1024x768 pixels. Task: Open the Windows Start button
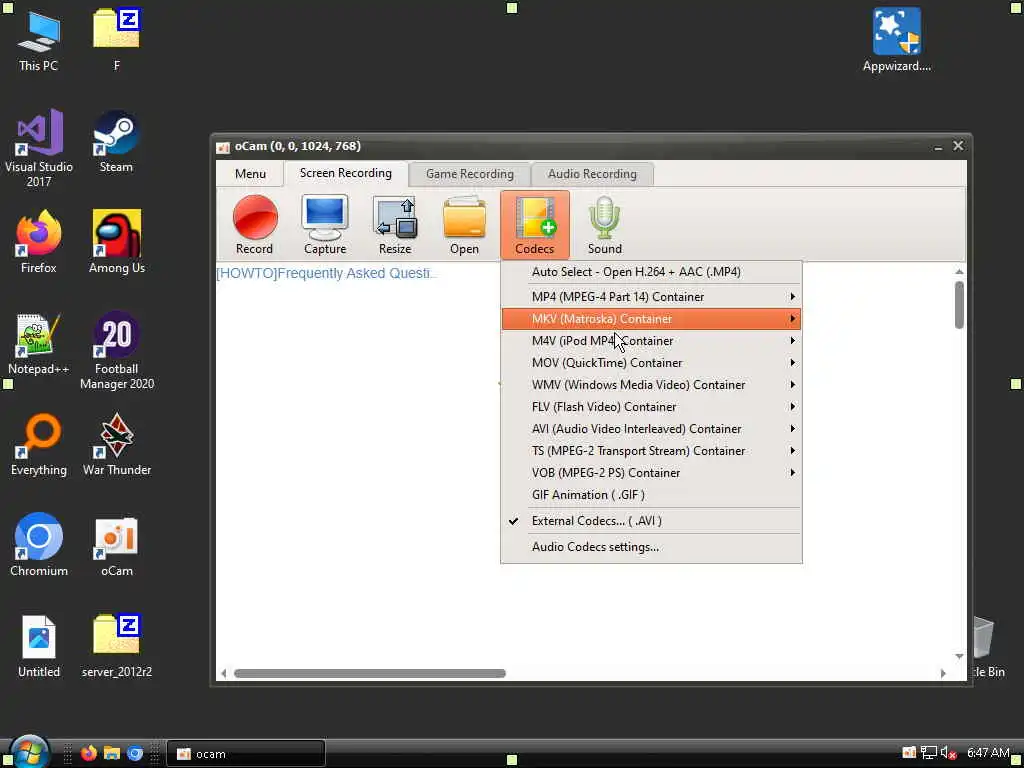click(x=29, y=752)
